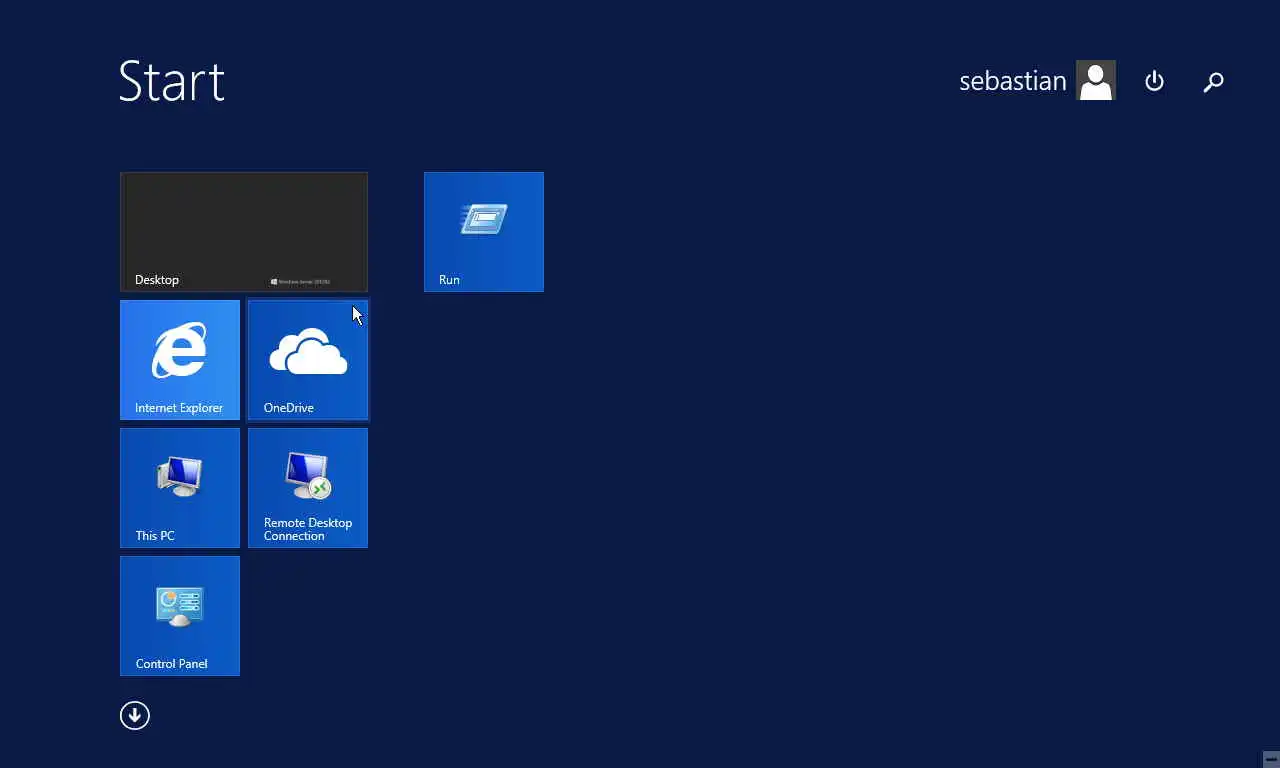Click the power options button
Viewport: 1280px width, 768px height.
pos(1154,81)
